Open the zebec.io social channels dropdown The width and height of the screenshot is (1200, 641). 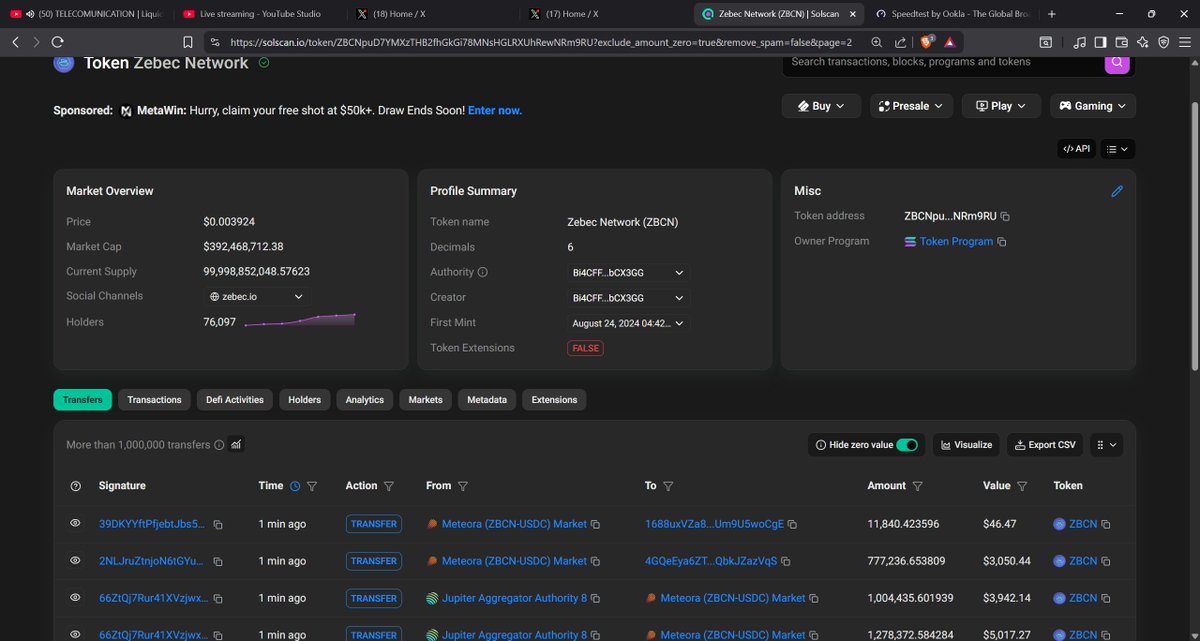pos(256,297)
